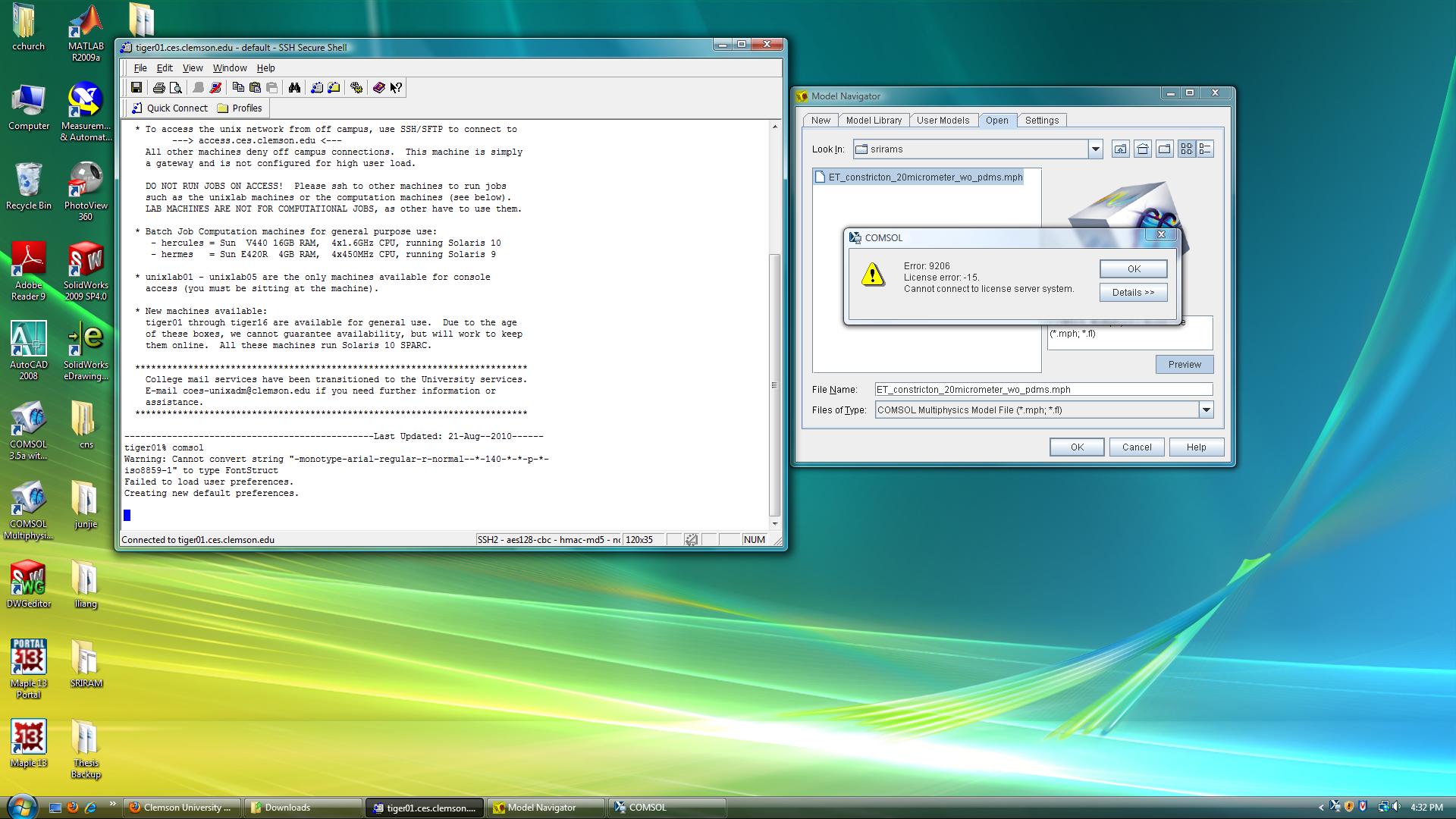Select Thesis Backup folder on desktop
The image size is (1456, 819).
(86, 749)
